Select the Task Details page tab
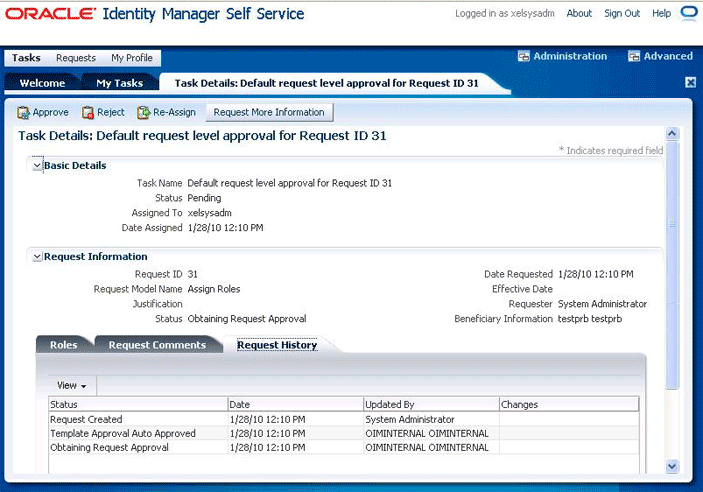Viewport: 703px width, 492px height. tap(326, 83)
